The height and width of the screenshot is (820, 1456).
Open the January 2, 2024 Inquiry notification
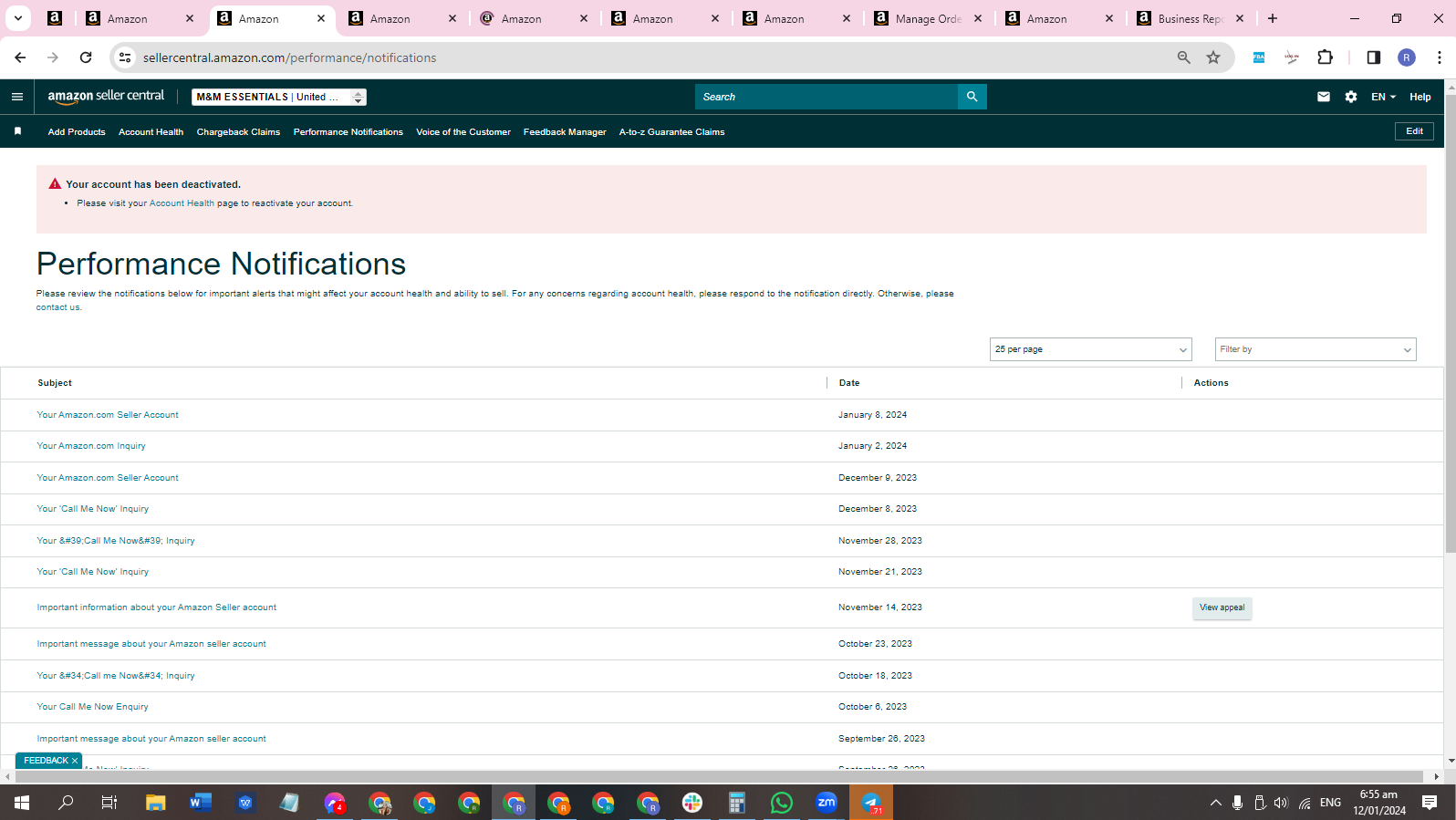[x=91, y=446]
